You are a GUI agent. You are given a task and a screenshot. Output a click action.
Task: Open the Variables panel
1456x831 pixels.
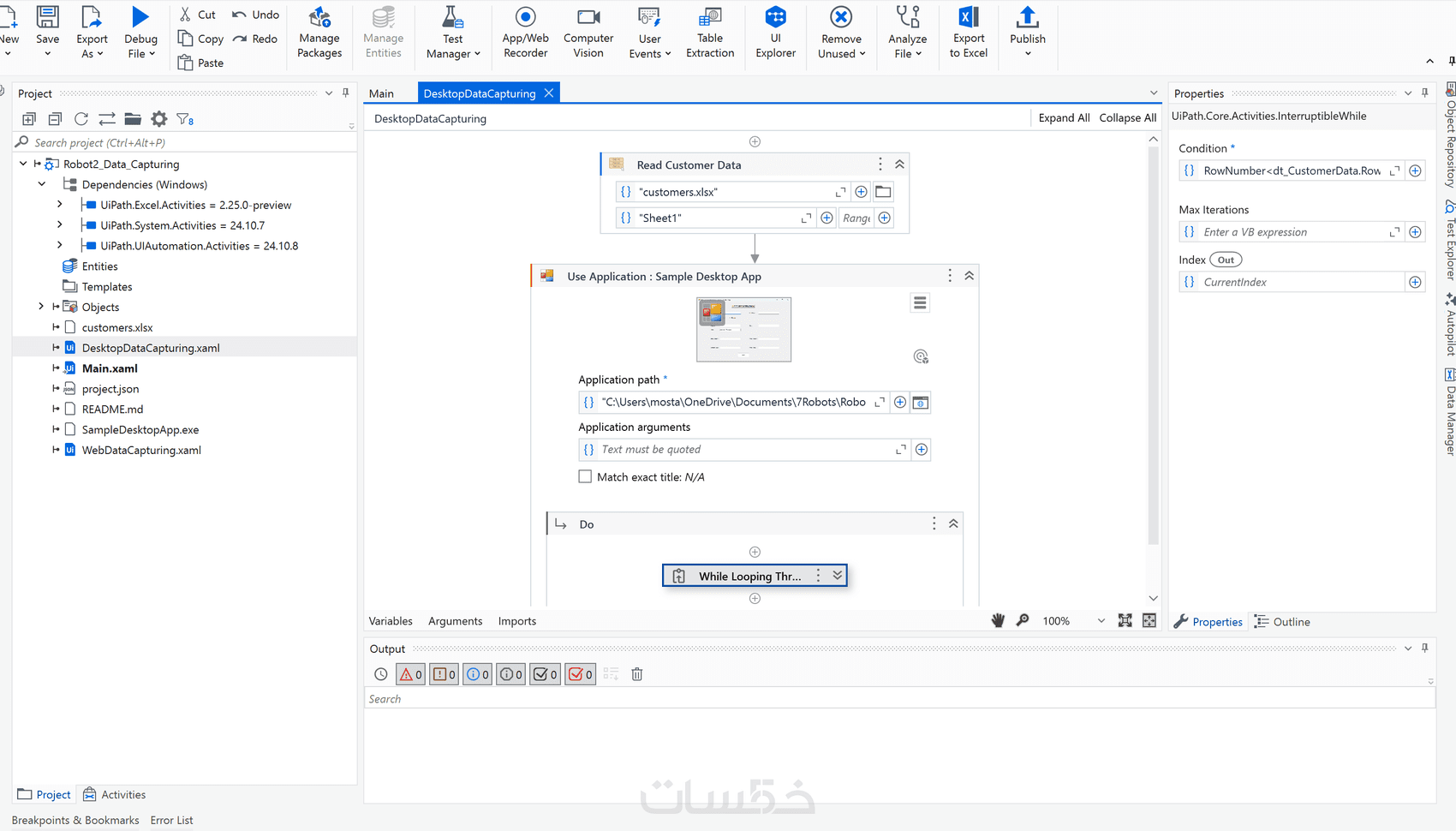point(391,621)
